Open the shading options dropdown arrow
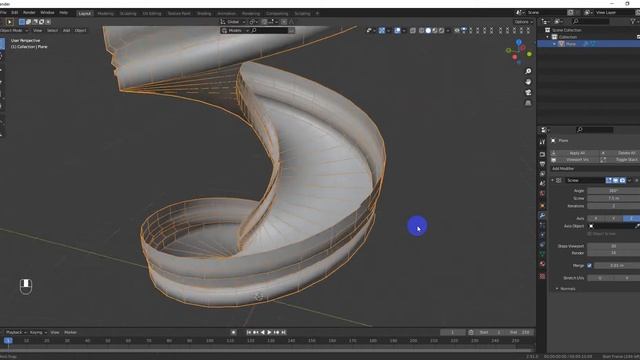The width and height of the screenshot is (640, 360). pyautogui.click(x=448, y=30)
